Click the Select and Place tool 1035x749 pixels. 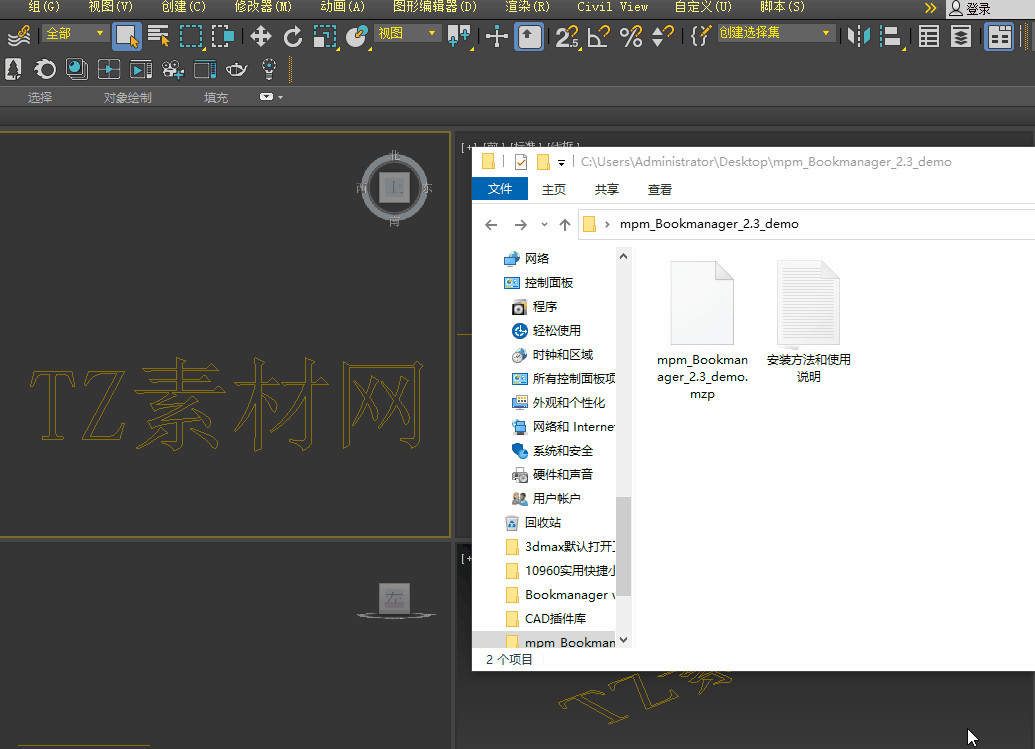(356, 36)
